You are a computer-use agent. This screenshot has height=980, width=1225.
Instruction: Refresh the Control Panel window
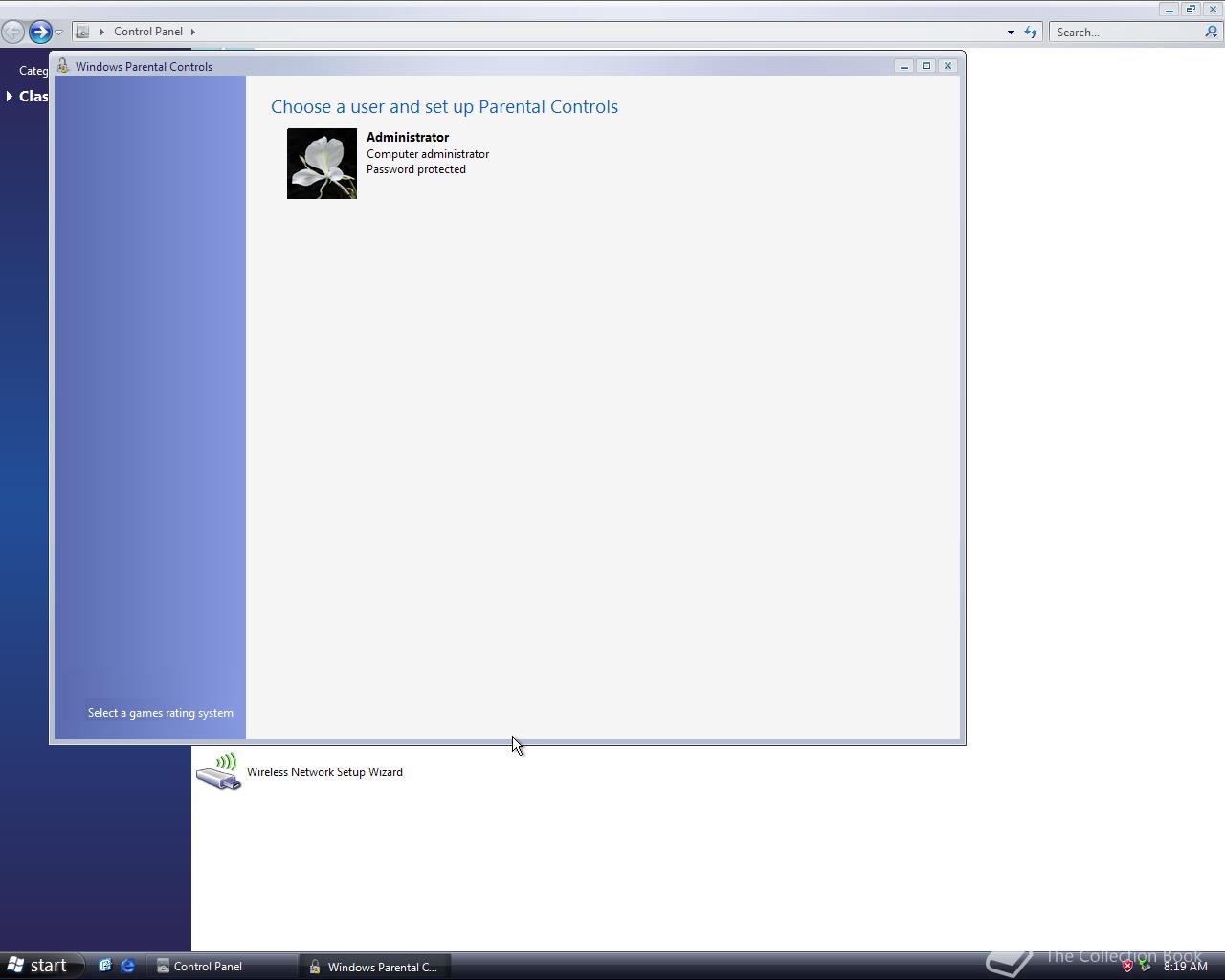click(x=1031, y=33)
